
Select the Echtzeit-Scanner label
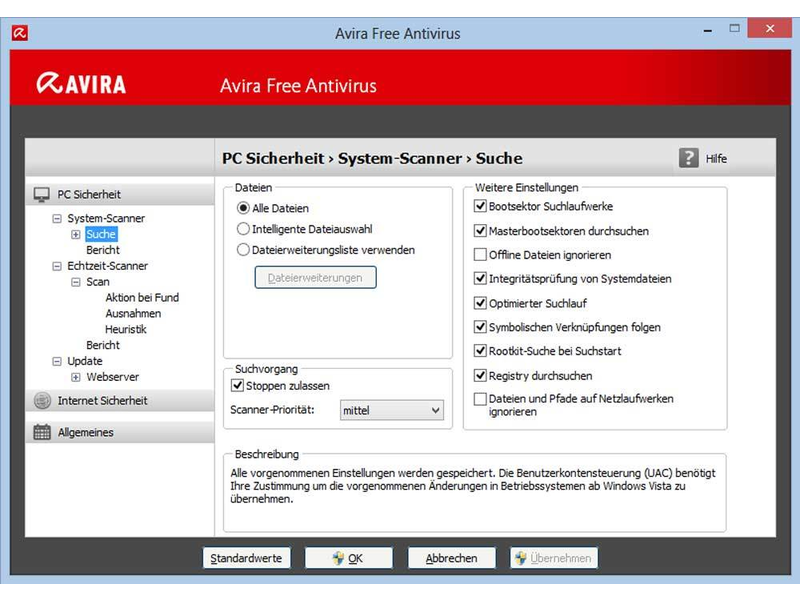[x=107, y=266]
